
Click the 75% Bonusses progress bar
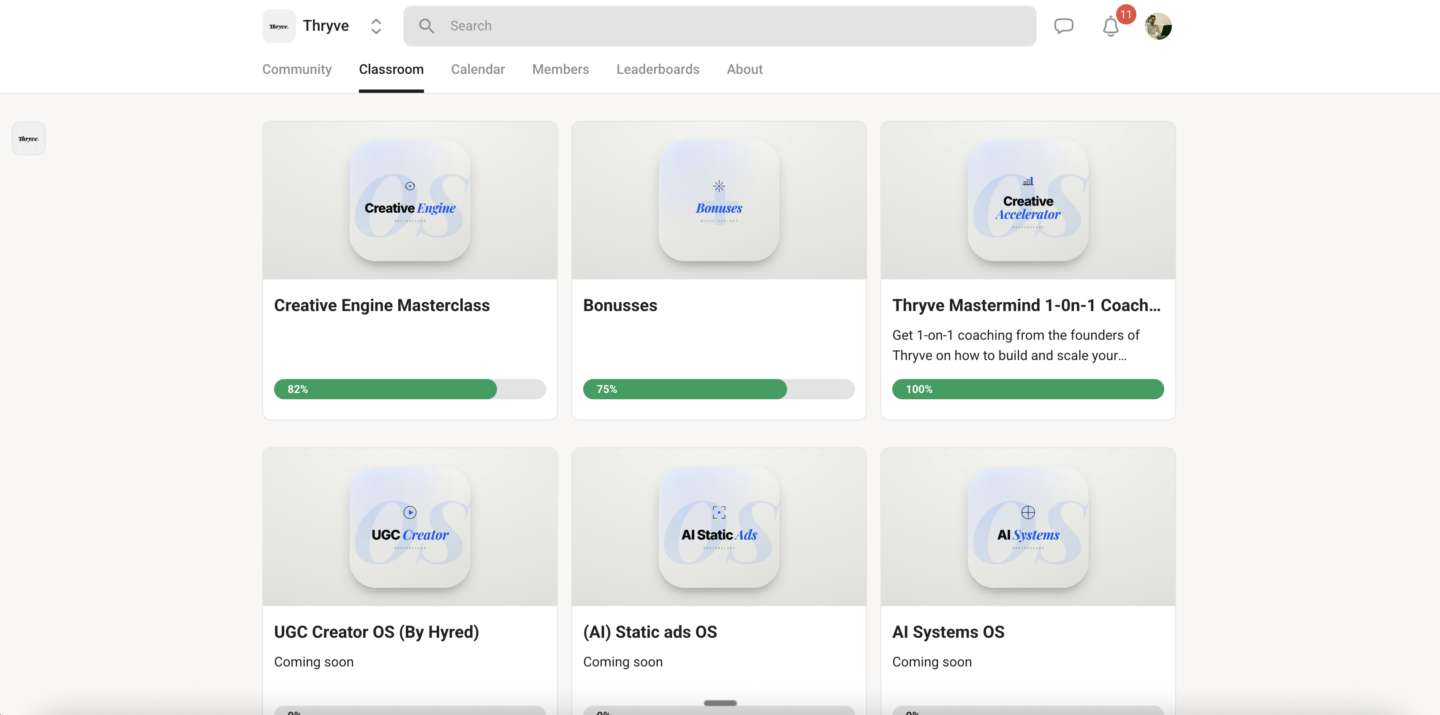719,389
